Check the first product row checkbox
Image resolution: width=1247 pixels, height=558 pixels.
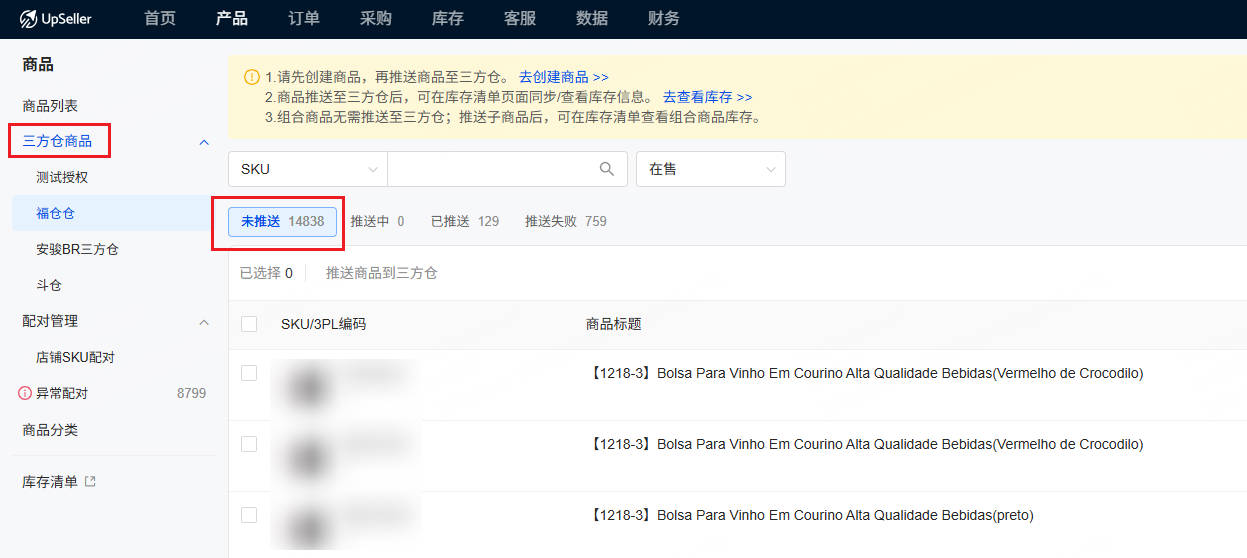[249, 373]
